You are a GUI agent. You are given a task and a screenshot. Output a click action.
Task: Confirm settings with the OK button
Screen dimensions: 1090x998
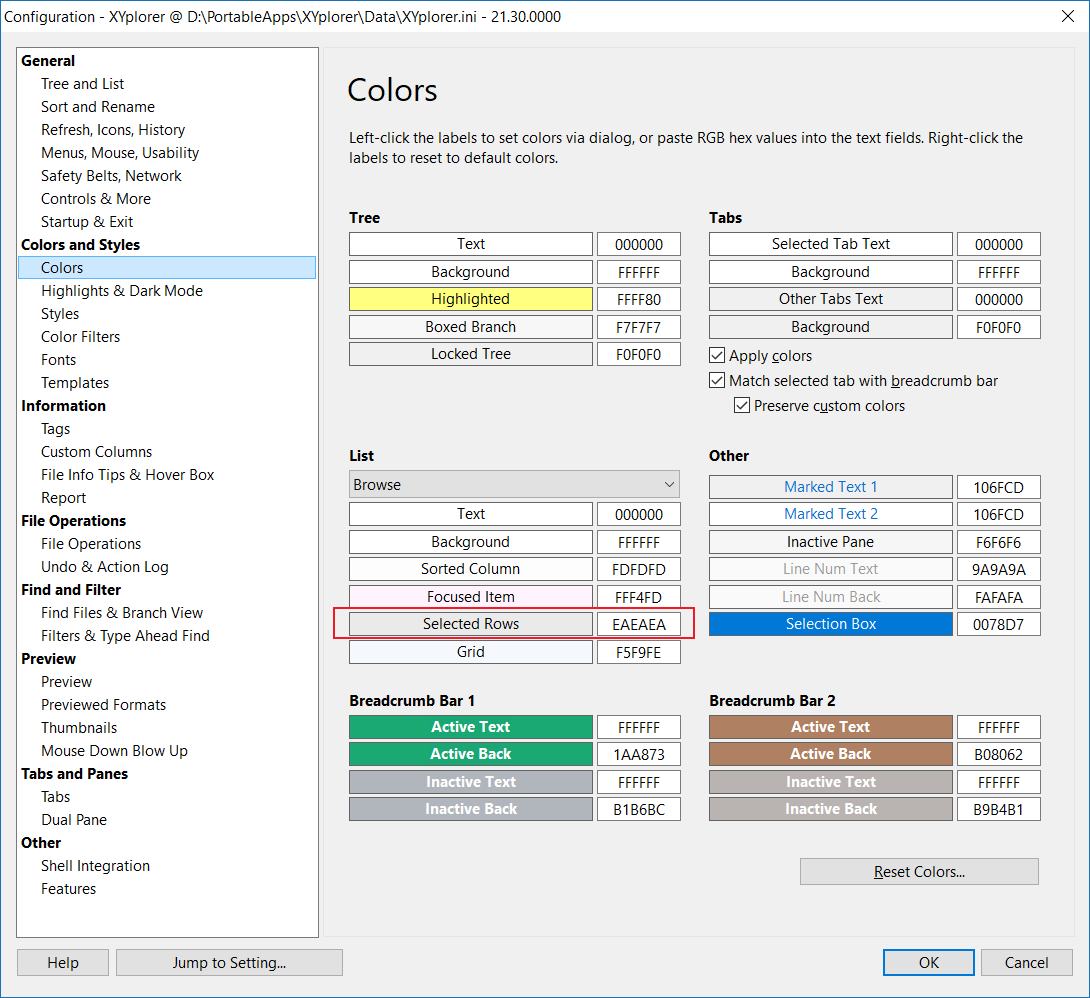(928, 963)
